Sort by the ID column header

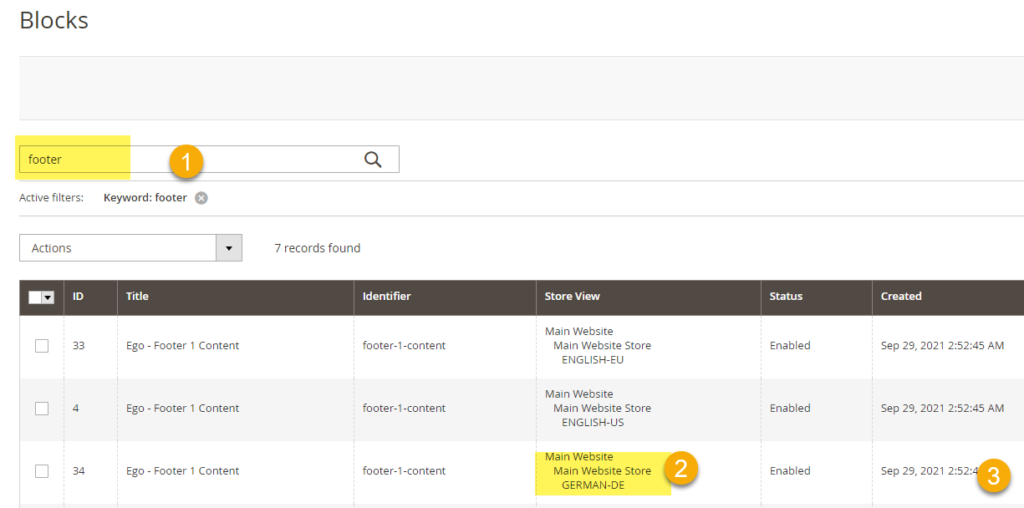point(78,297)
